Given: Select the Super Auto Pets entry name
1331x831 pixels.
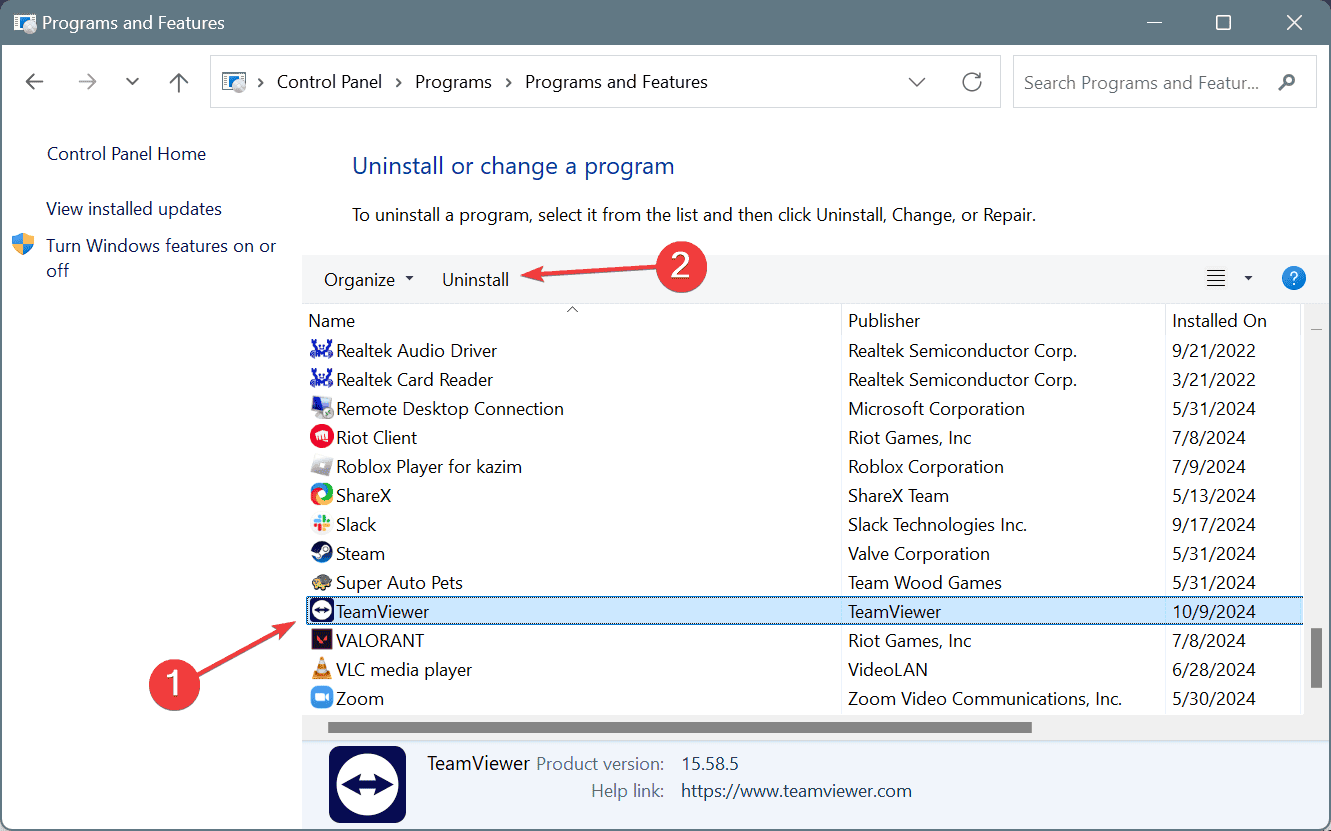Looking at the screenshot, I should point(399,582).
